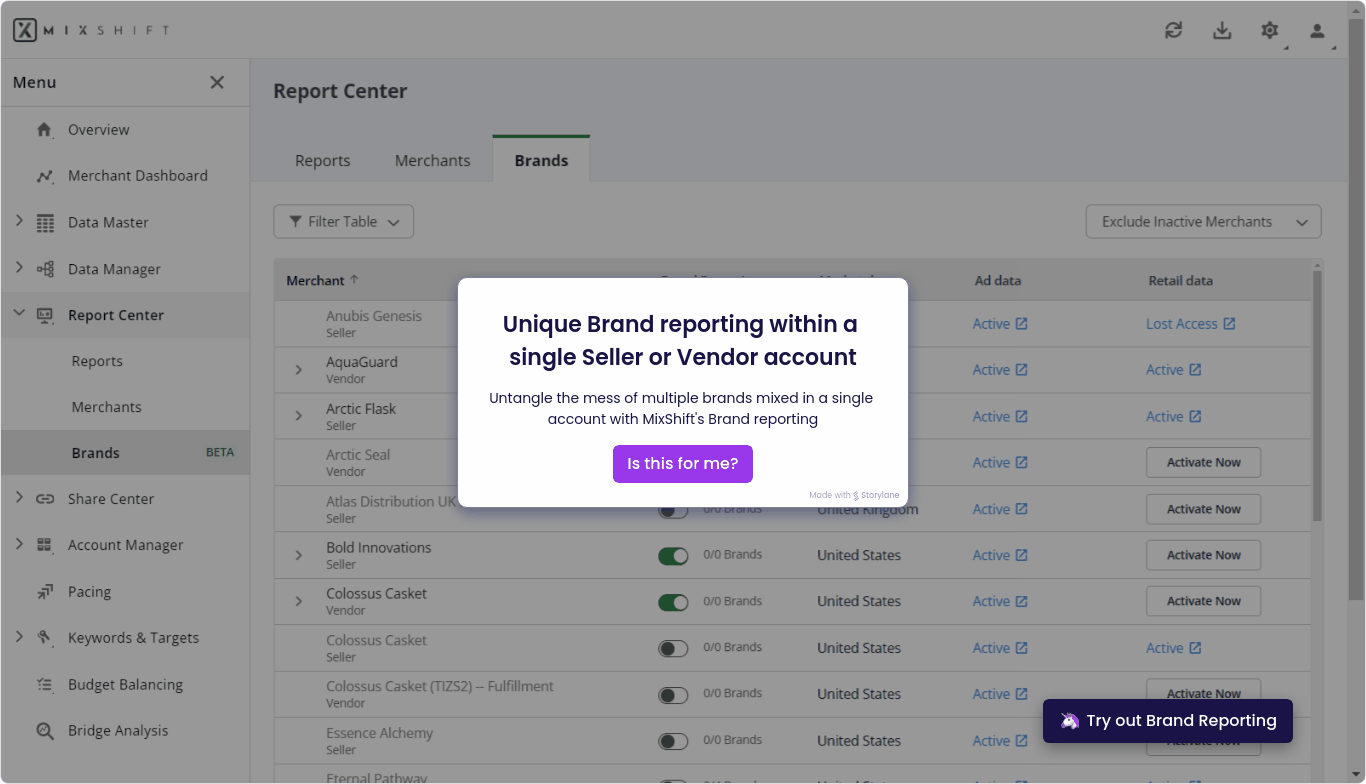The width and height of the screenshot is (1366, 784).
Task: Open the download exports icon
Action: (1221, 30)
